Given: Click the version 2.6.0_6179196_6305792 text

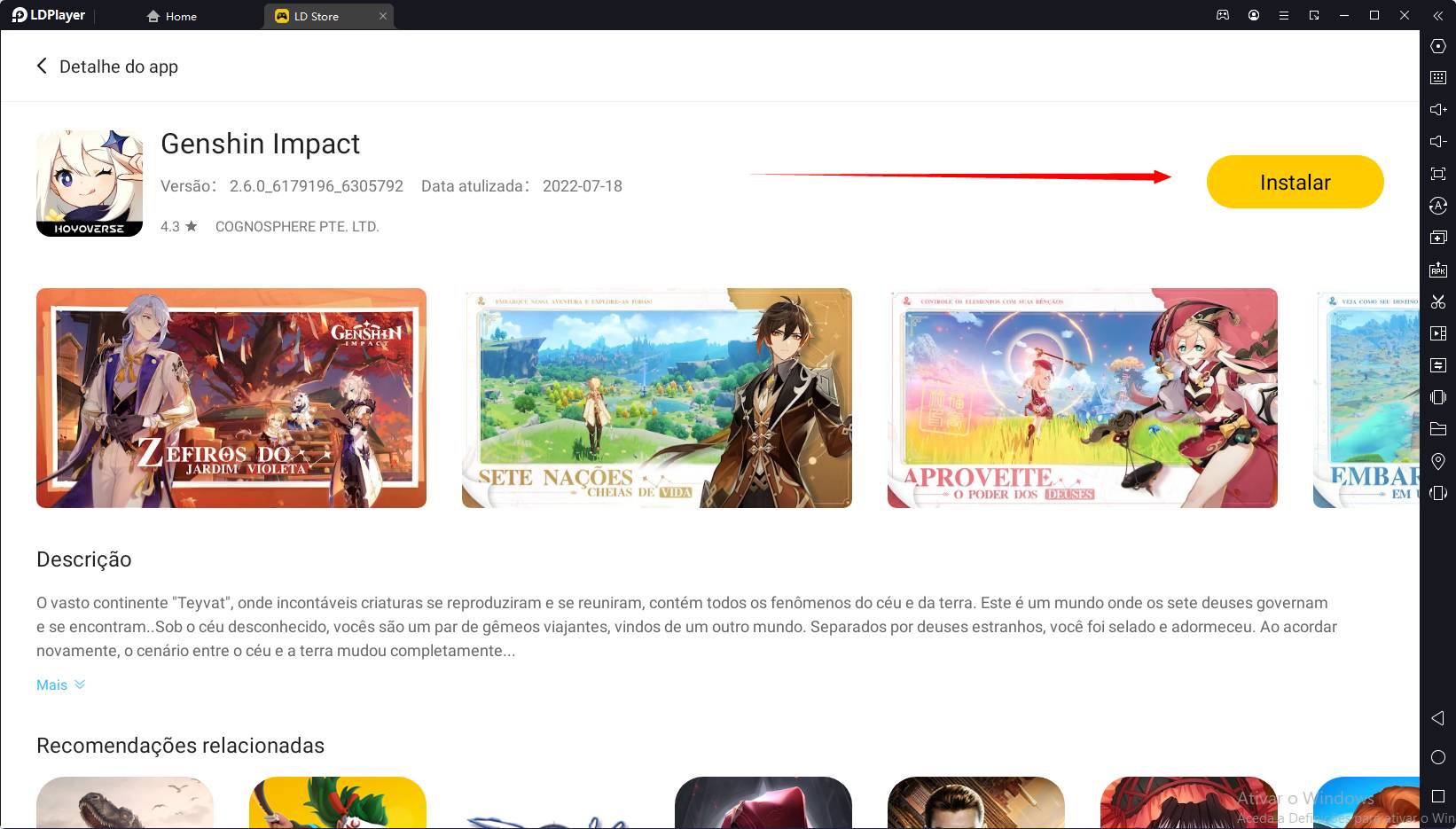Looking at the screenshot, I should coord(317,186).
